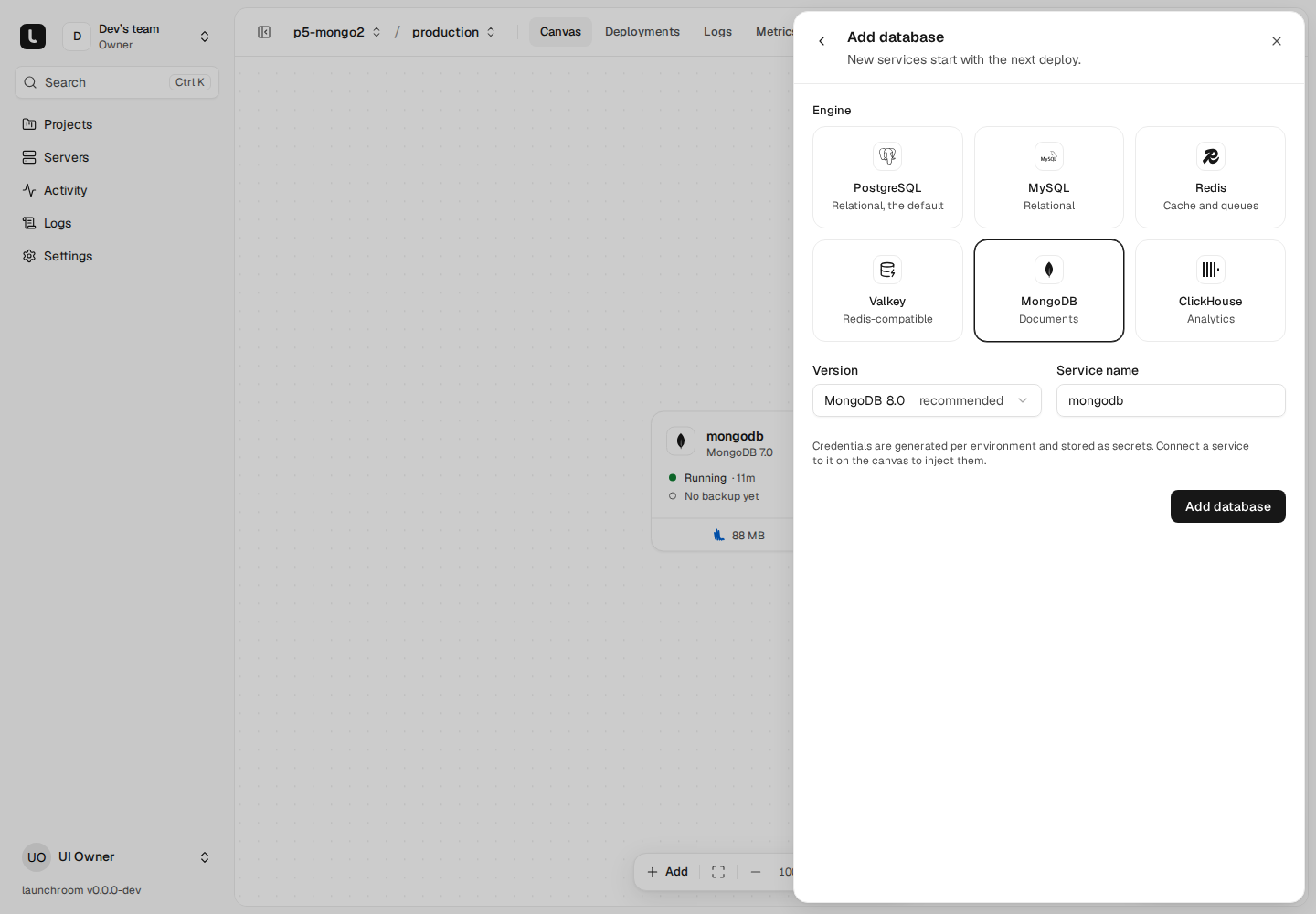This screenshot has width=1316, height=914.
Task: Open the Dev's team switcher
Action: [139, 37]
